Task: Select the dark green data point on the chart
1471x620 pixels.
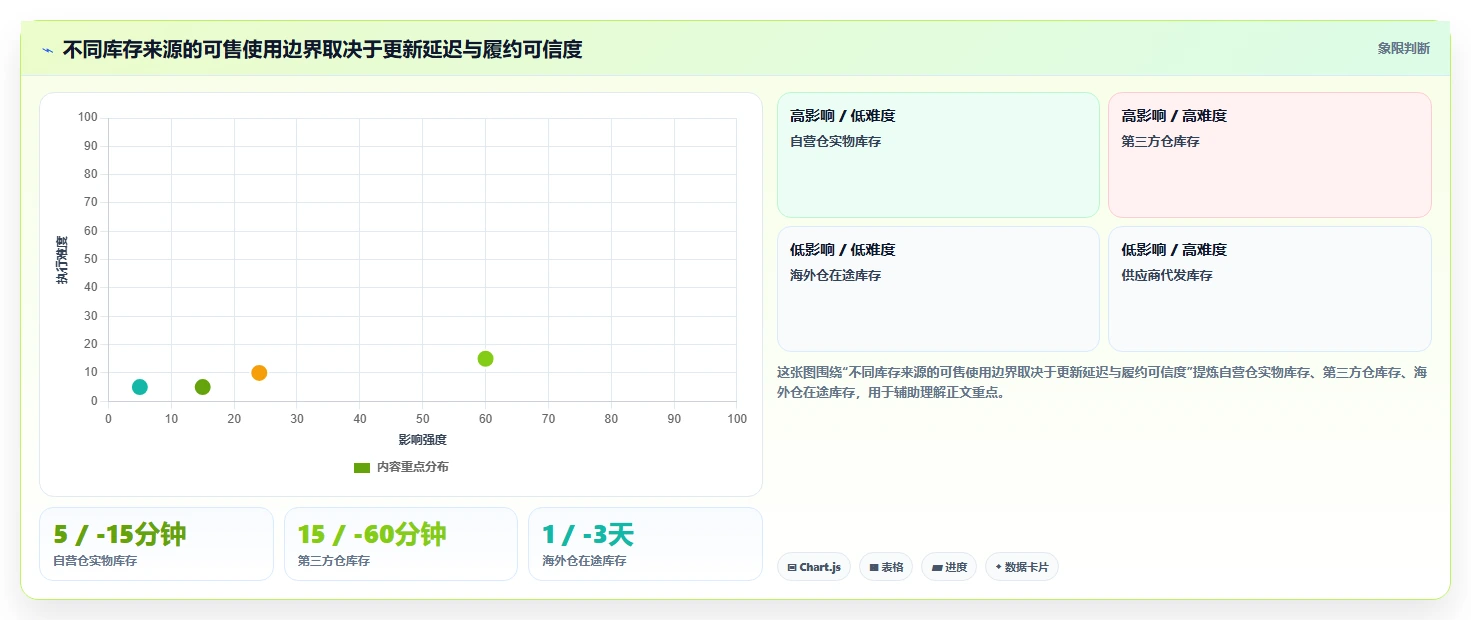Action: (x=203, y=387)
